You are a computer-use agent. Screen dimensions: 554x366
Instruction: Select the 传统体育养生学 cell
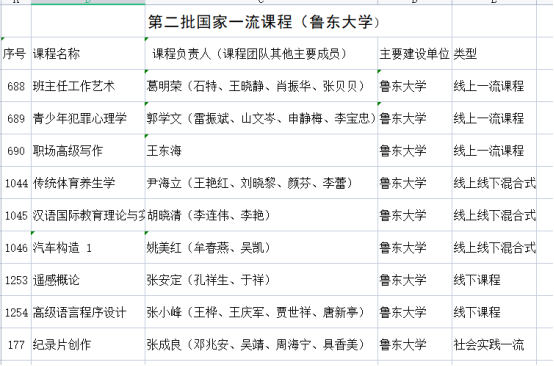pyautogui.click(x=88, y=183)
